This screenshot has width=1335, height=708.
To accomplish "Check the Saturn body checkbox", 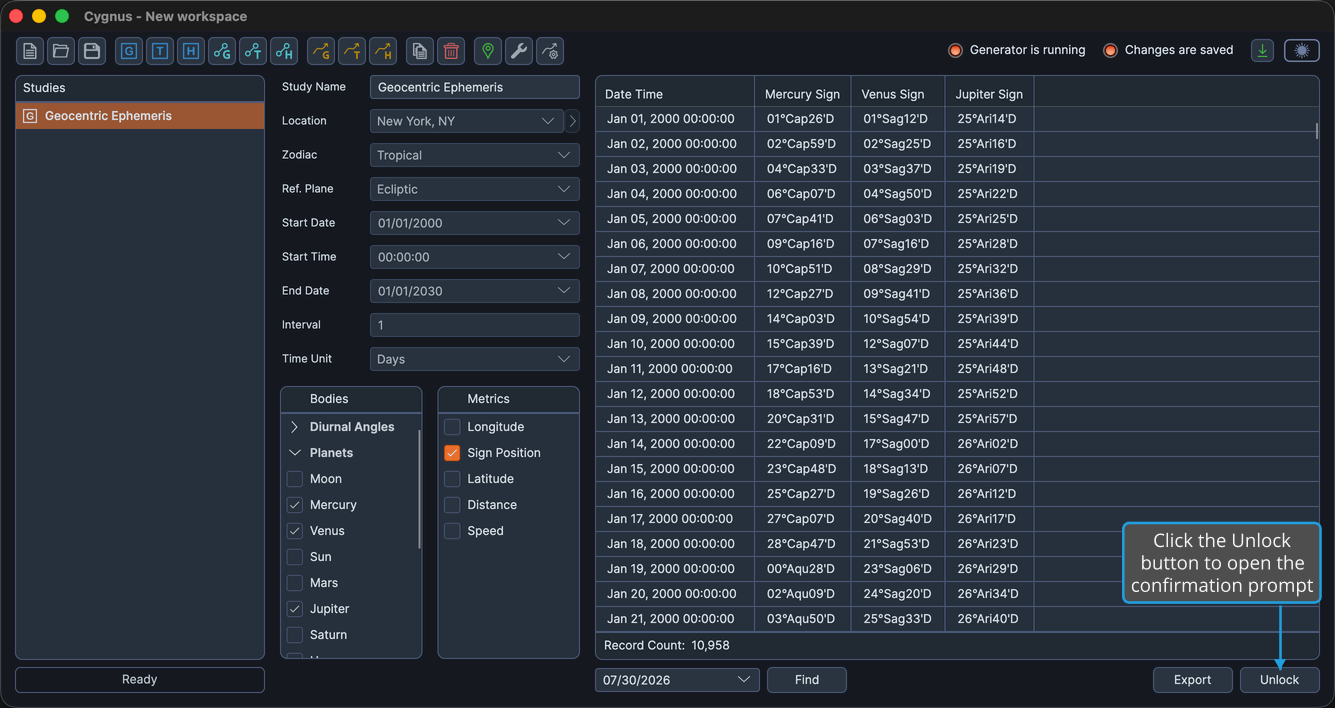I will 295,635.
